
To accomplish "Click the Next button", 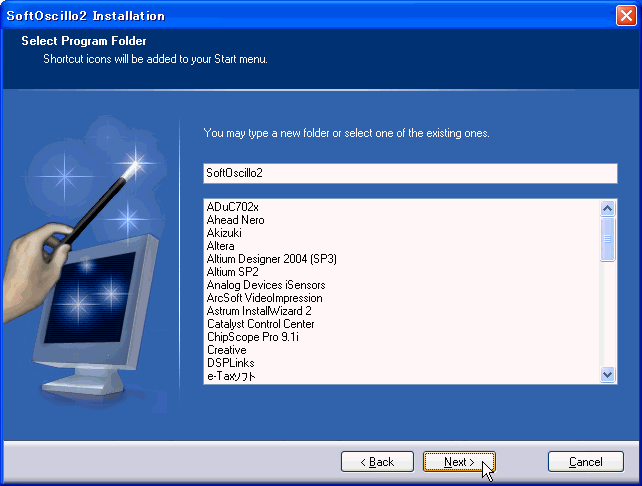I will pyautogui.click(x=459, y=462).
